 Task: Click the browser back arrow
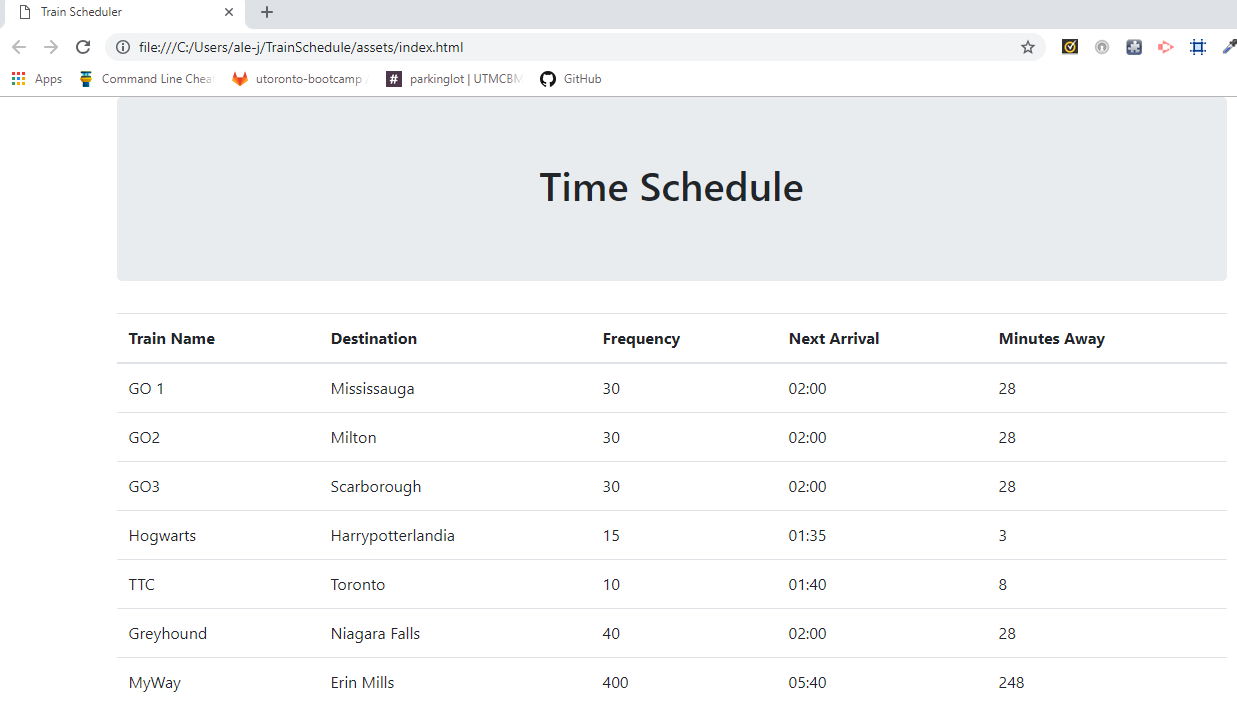[x=19, y=47]
